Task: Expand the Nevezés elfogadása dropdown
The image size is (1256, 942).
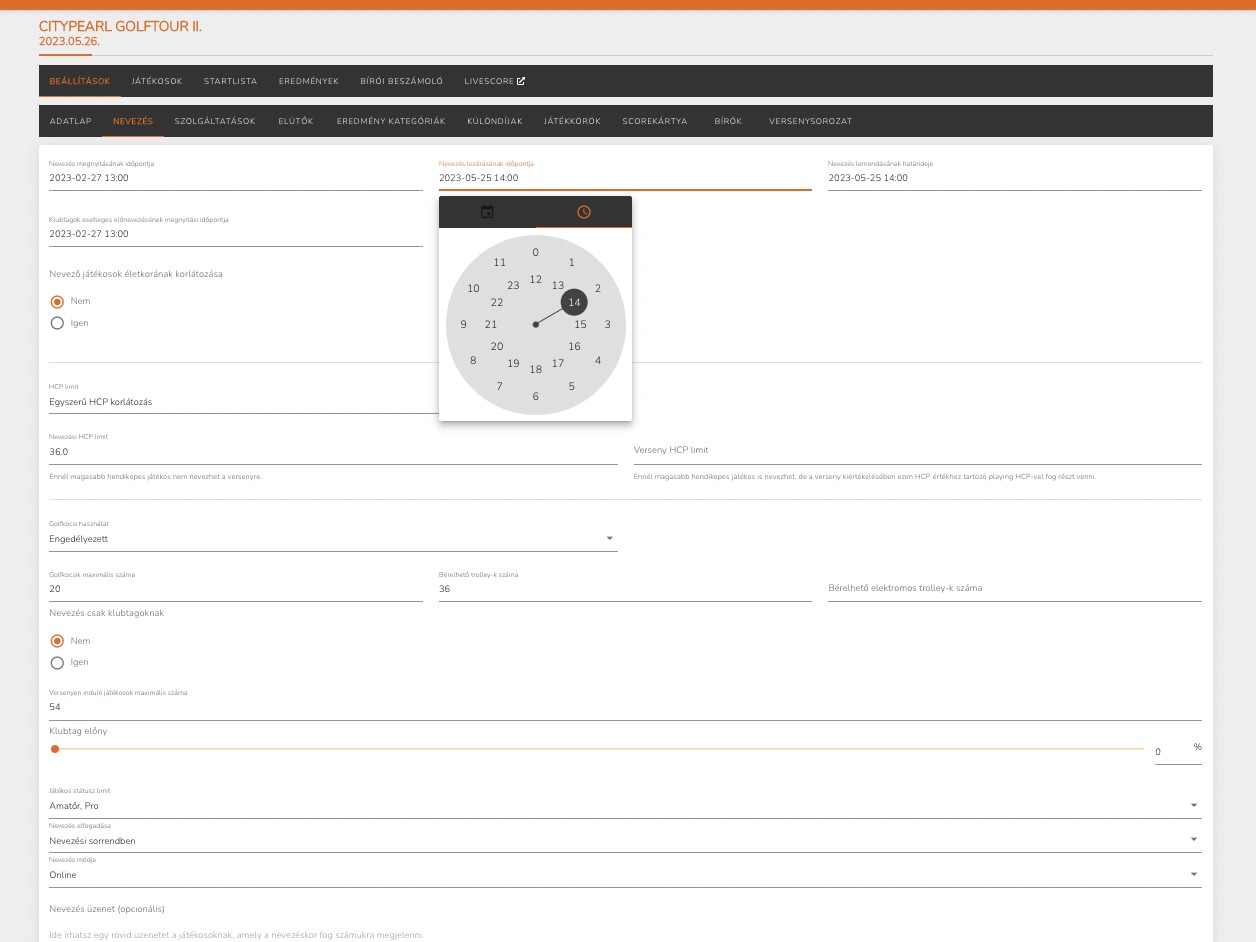Action: (x=625, y=841)
